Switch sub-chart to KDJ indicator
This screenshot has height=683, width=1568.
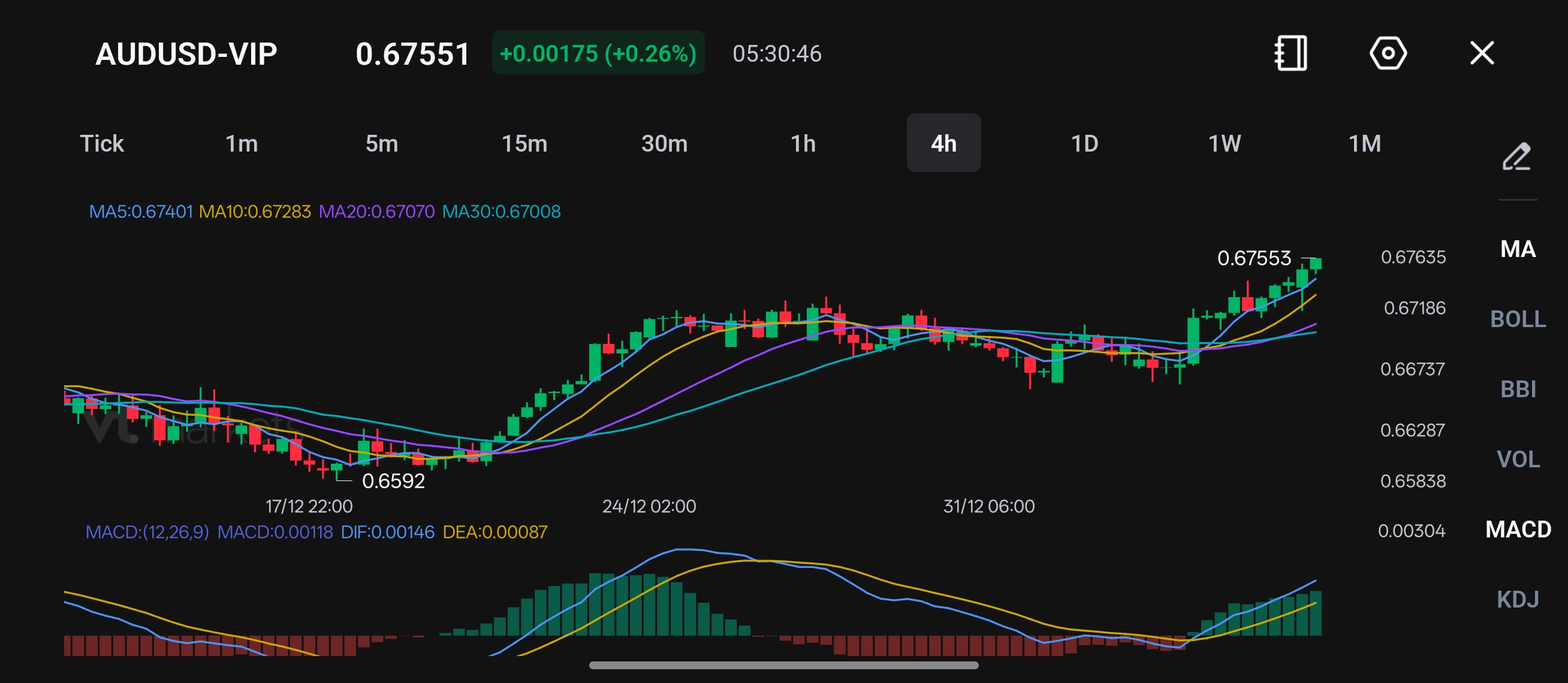click(x=1518, y=600)
